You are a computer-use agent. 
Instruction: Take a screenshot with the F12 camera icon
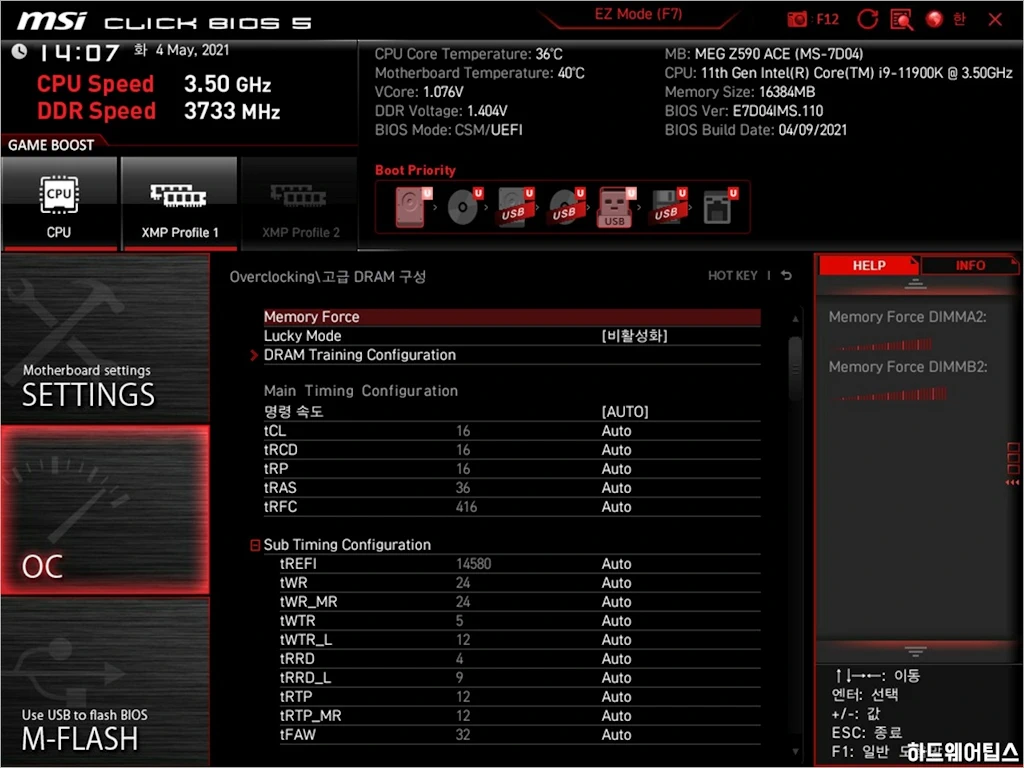[x=797, y=20]
